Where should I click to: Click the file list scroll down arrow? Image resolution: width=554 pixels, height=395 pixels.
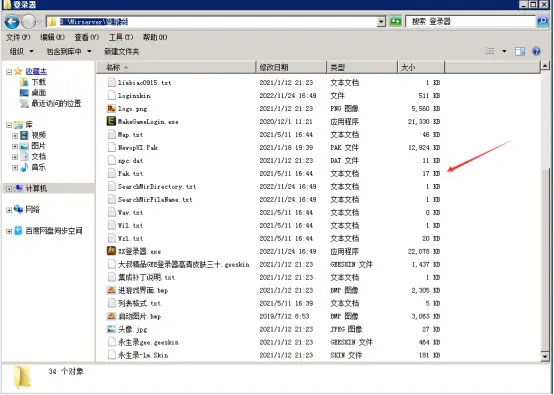(545, 356)
